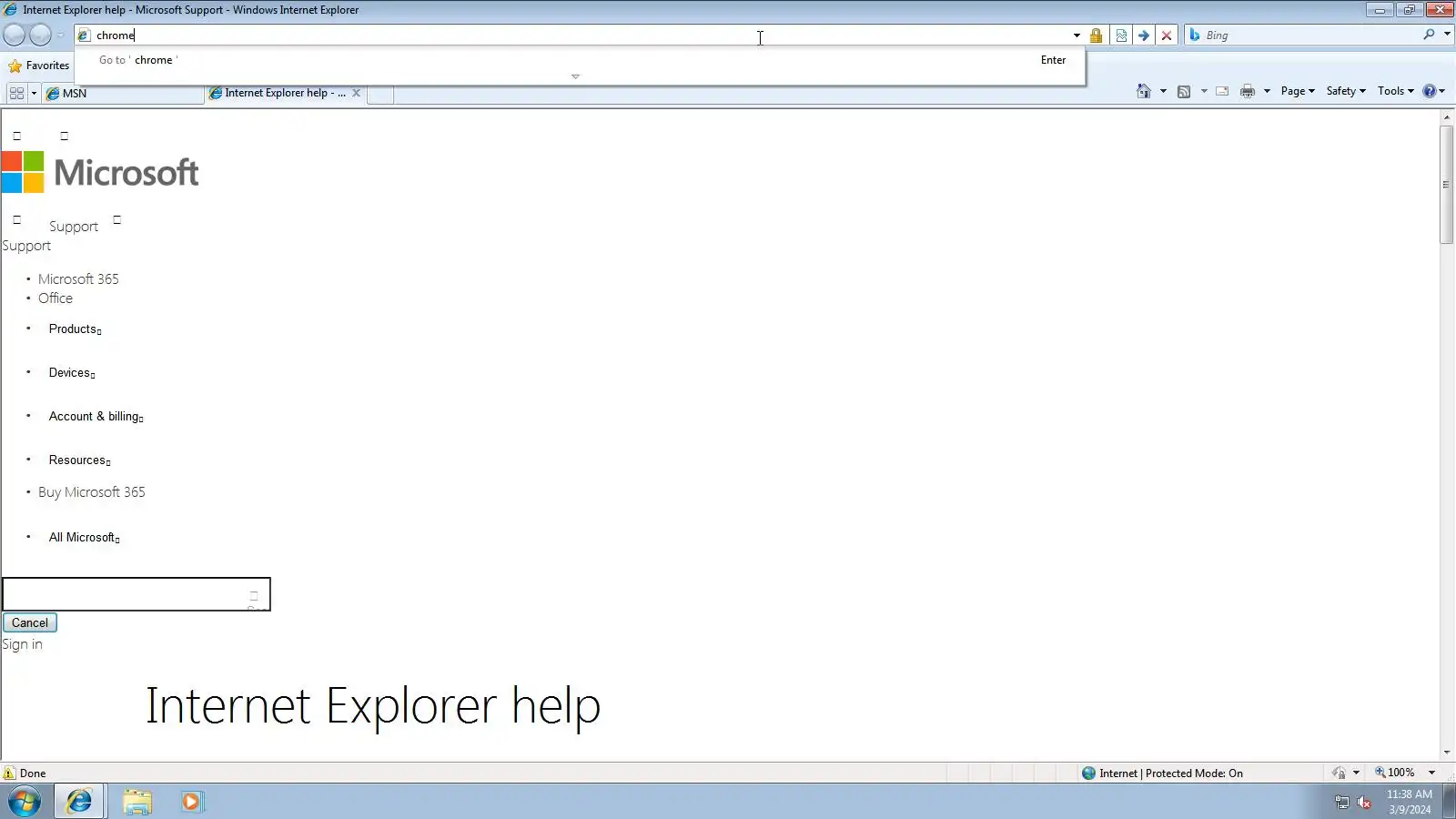
Task: Click the address bar text field
Action: coord(582,35)
